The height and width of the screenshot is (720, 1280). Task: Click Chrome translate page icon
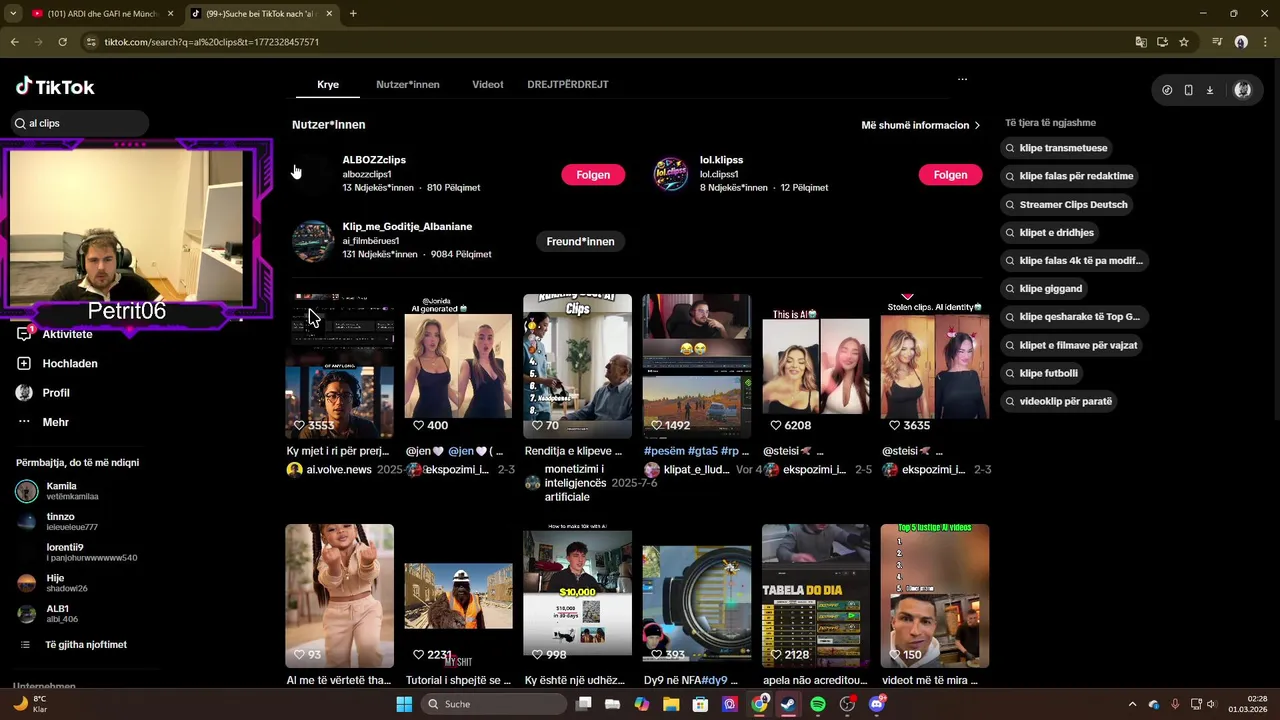pyautogui.click(x=1141, y=42)
